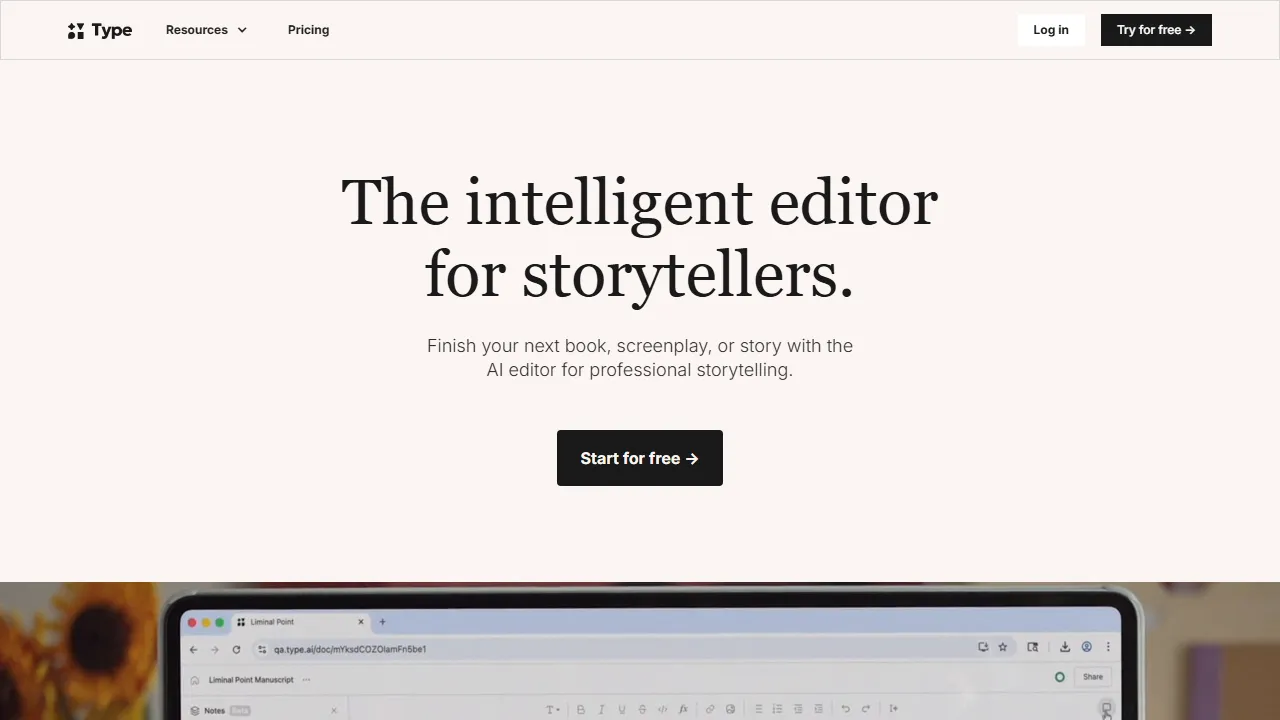Reload the page in demo browser
This screenshot has width=1280, height=720.
(x=236, y=649)
